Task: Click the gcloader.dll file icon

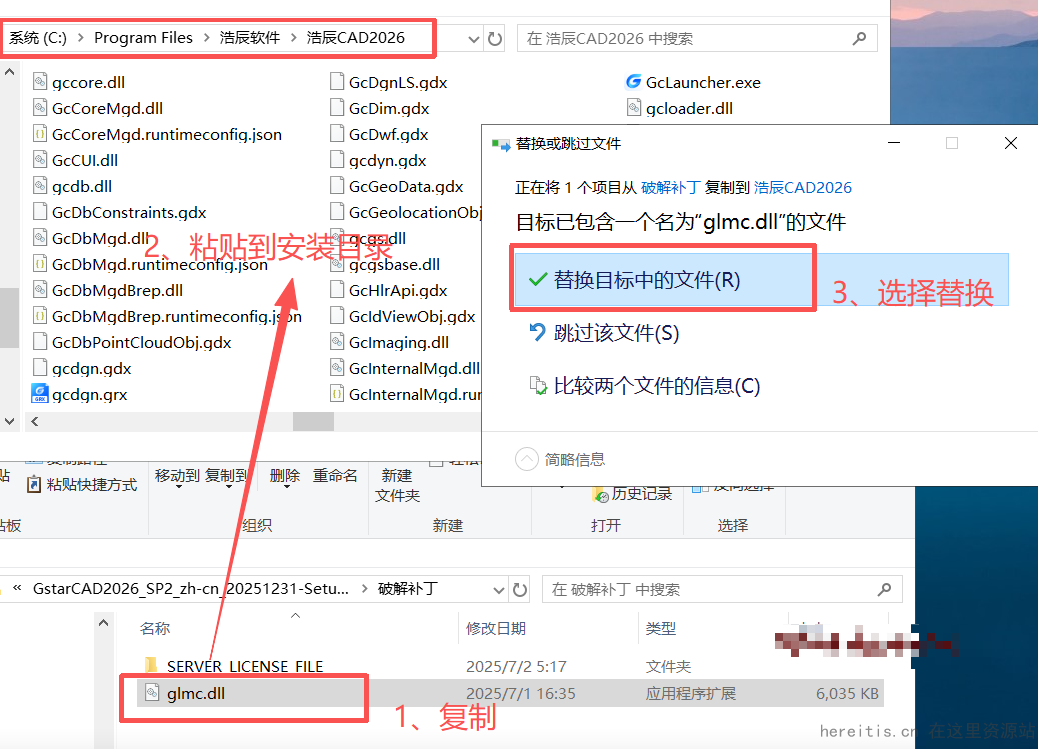Action: click(634, 108)
